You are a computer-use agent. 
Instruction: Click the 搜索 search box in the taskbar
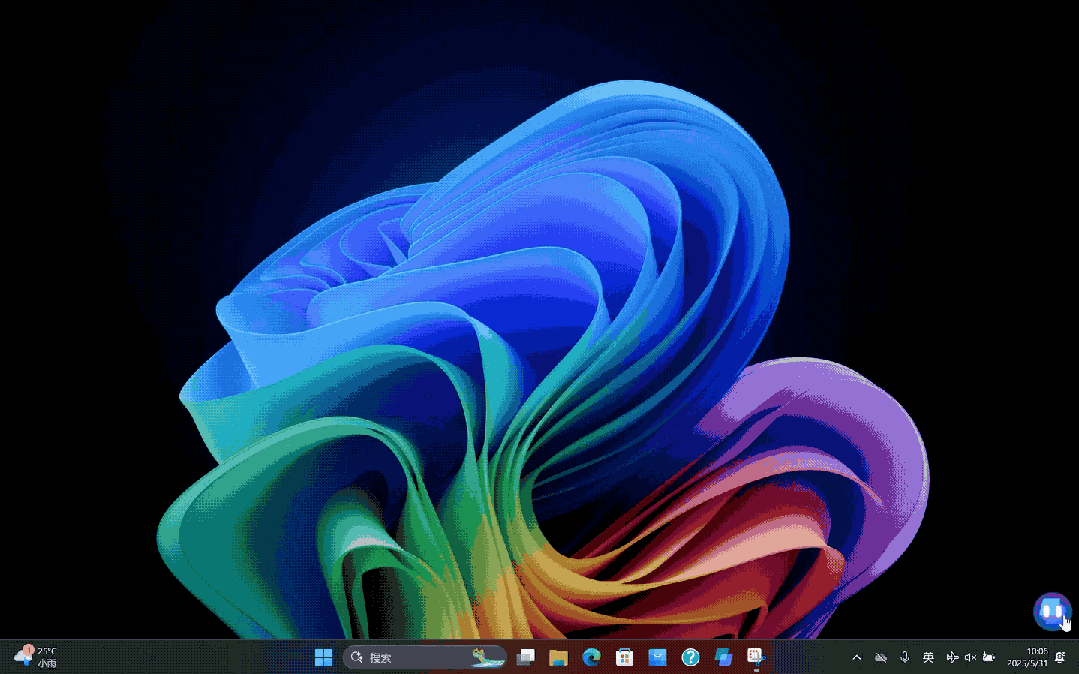tap(425, 657)
